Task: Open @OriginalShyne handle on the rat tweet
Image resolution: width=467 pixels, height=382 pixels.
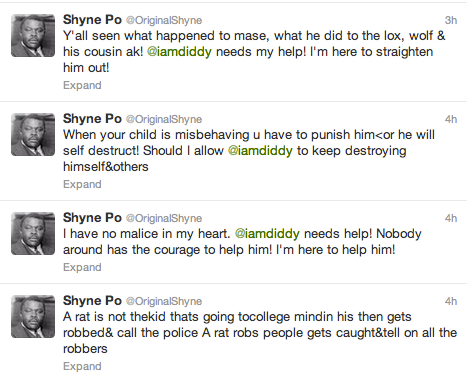Action: (x=164, y=302)
